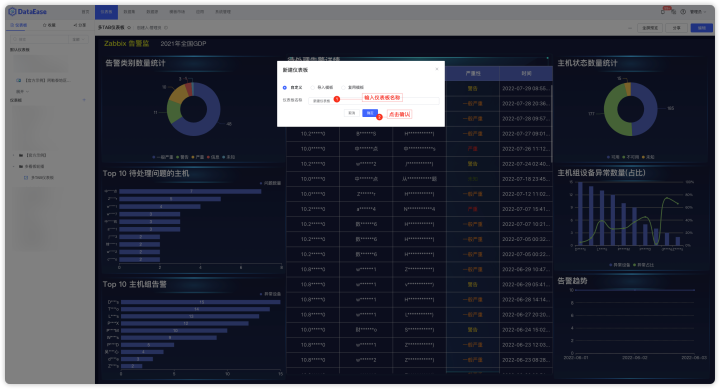Open the 管理员 user dropdown

698,12
